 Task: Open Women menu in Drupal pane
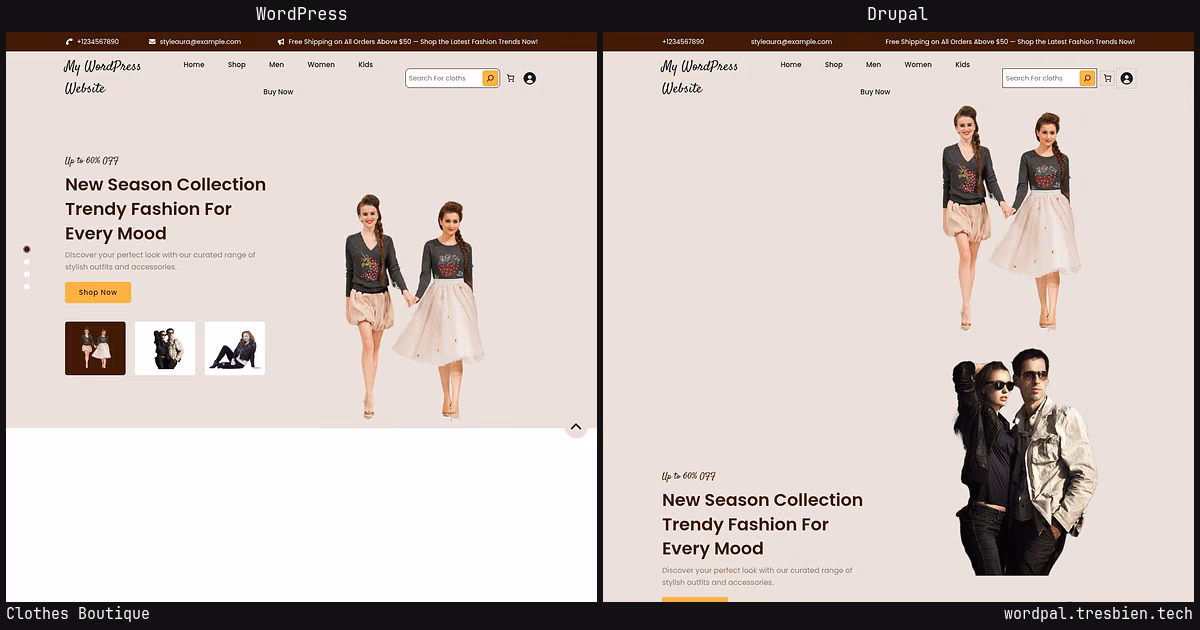point(918,65)
